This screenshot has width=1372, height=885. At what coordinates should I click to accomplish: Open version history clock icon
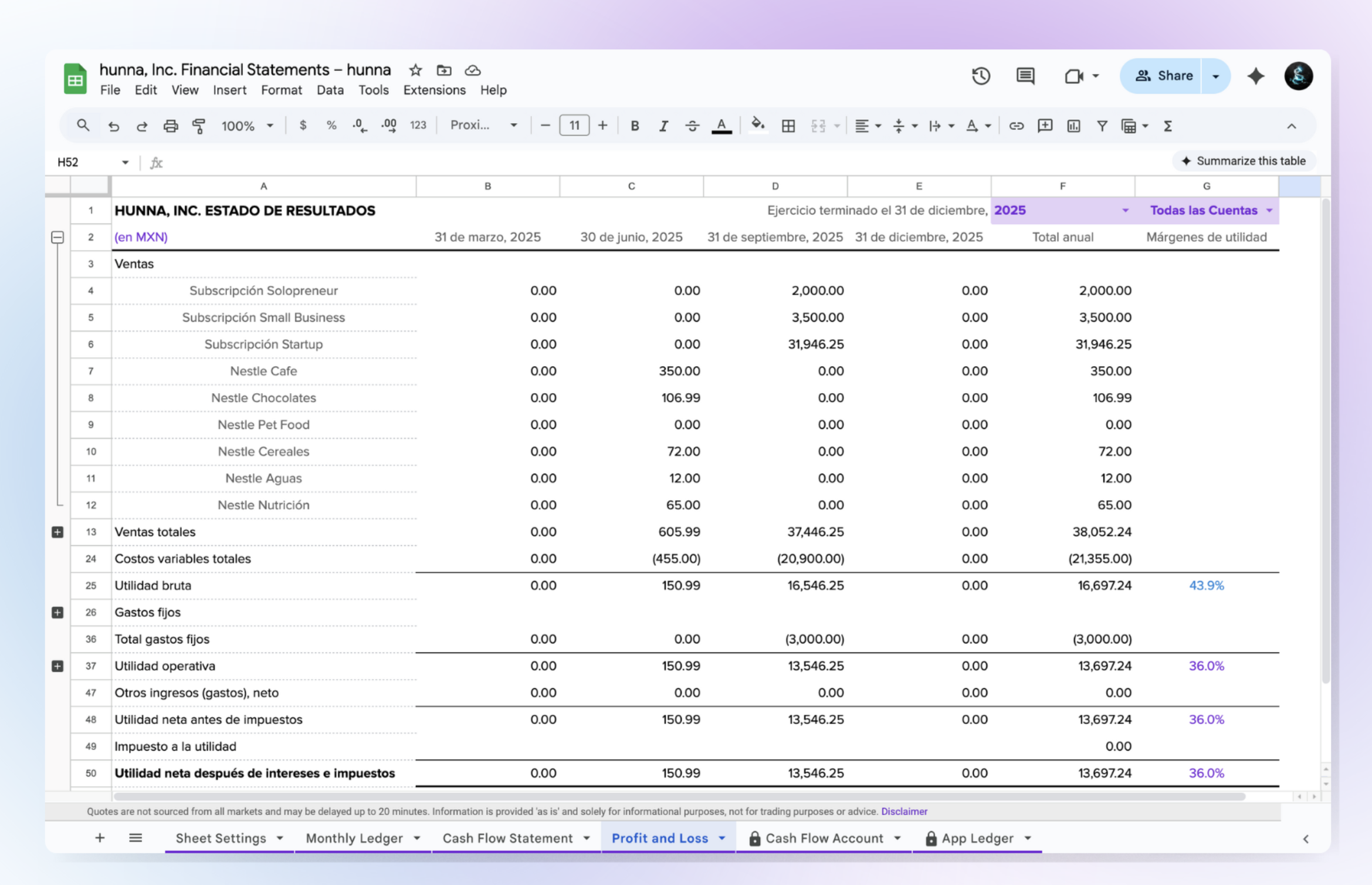coord(981,76)
